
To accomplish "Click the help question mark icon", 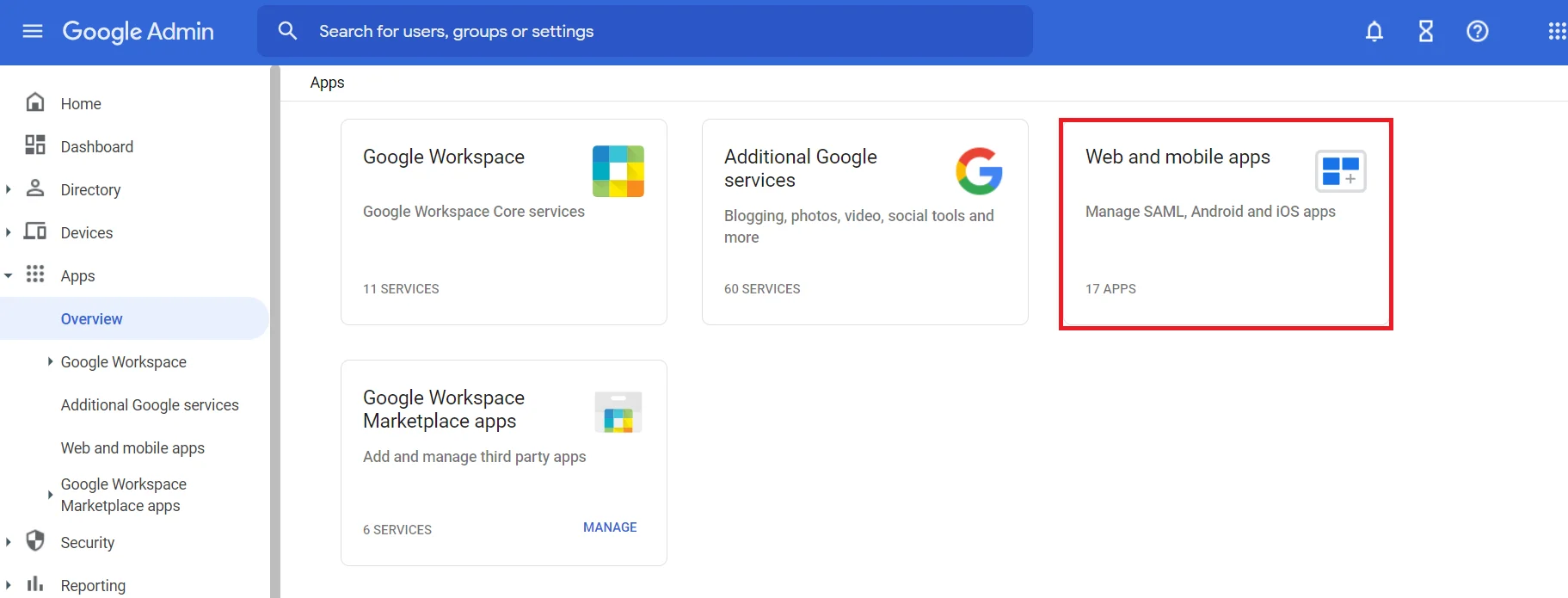I will tap(1477, 32).
